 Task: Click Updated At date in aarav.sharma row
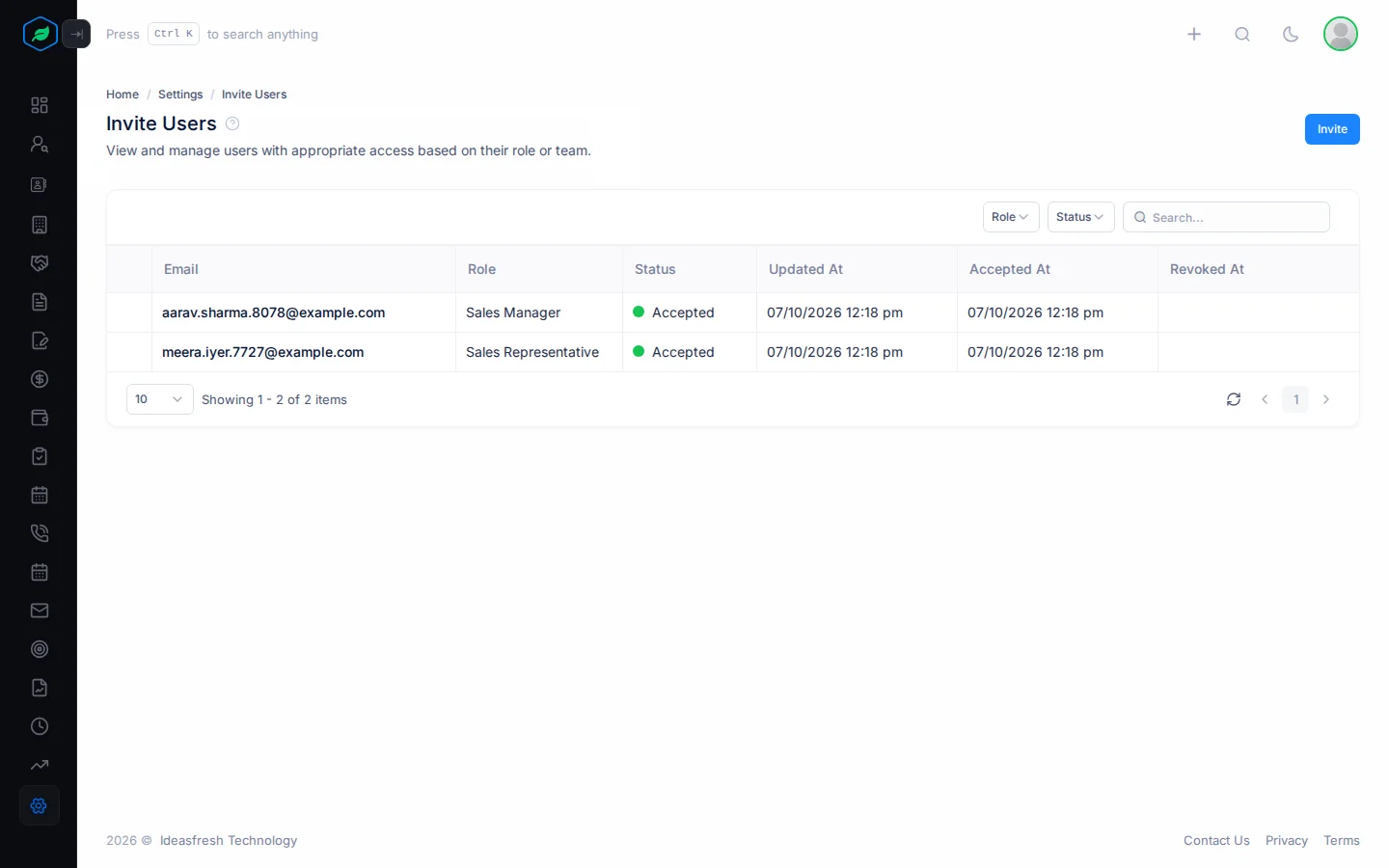pos(835,312)
